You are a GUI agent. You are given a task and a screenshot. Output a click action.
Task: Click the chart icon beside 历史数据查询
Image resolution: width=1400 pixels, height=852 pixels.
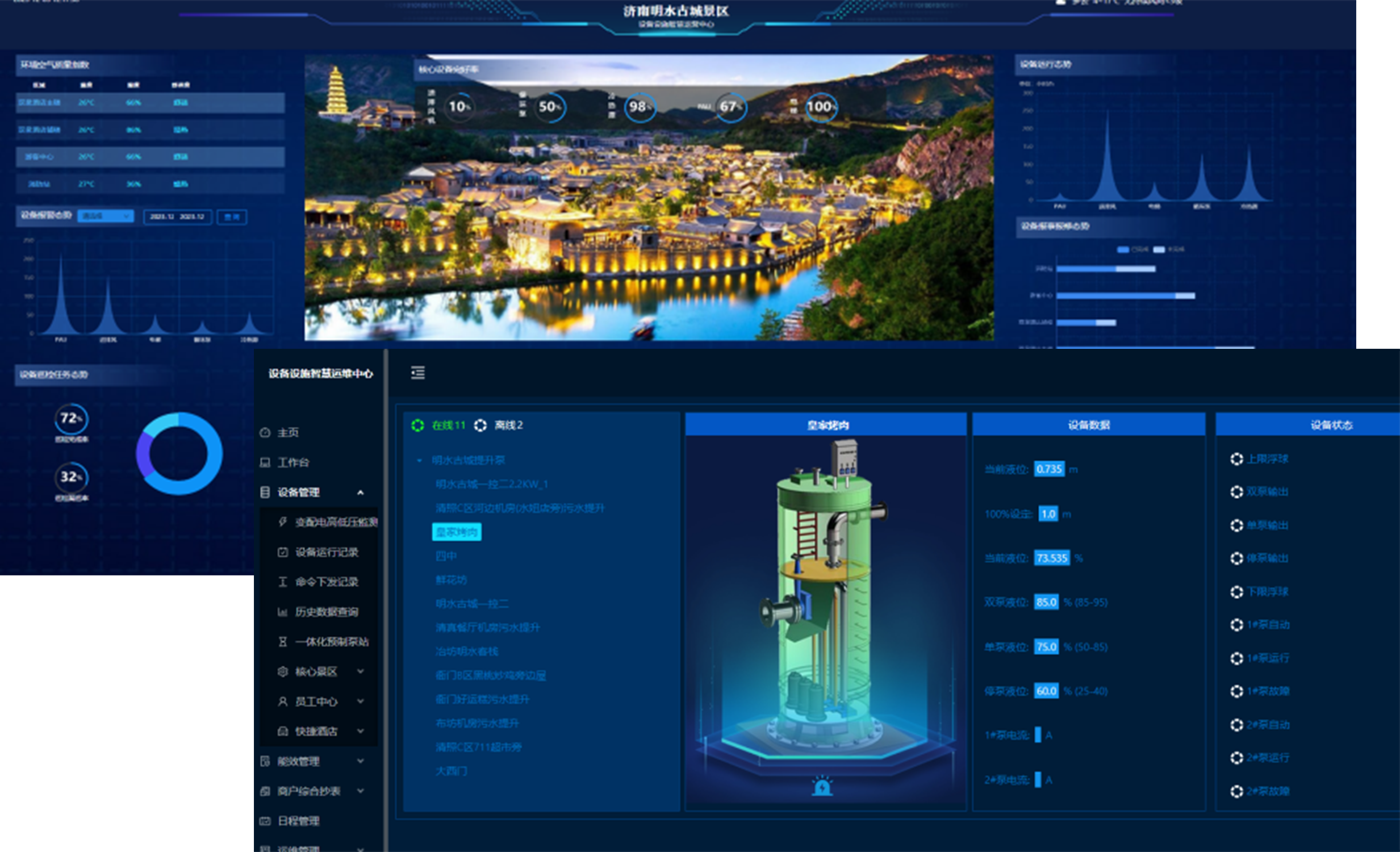tap(282, 612)
